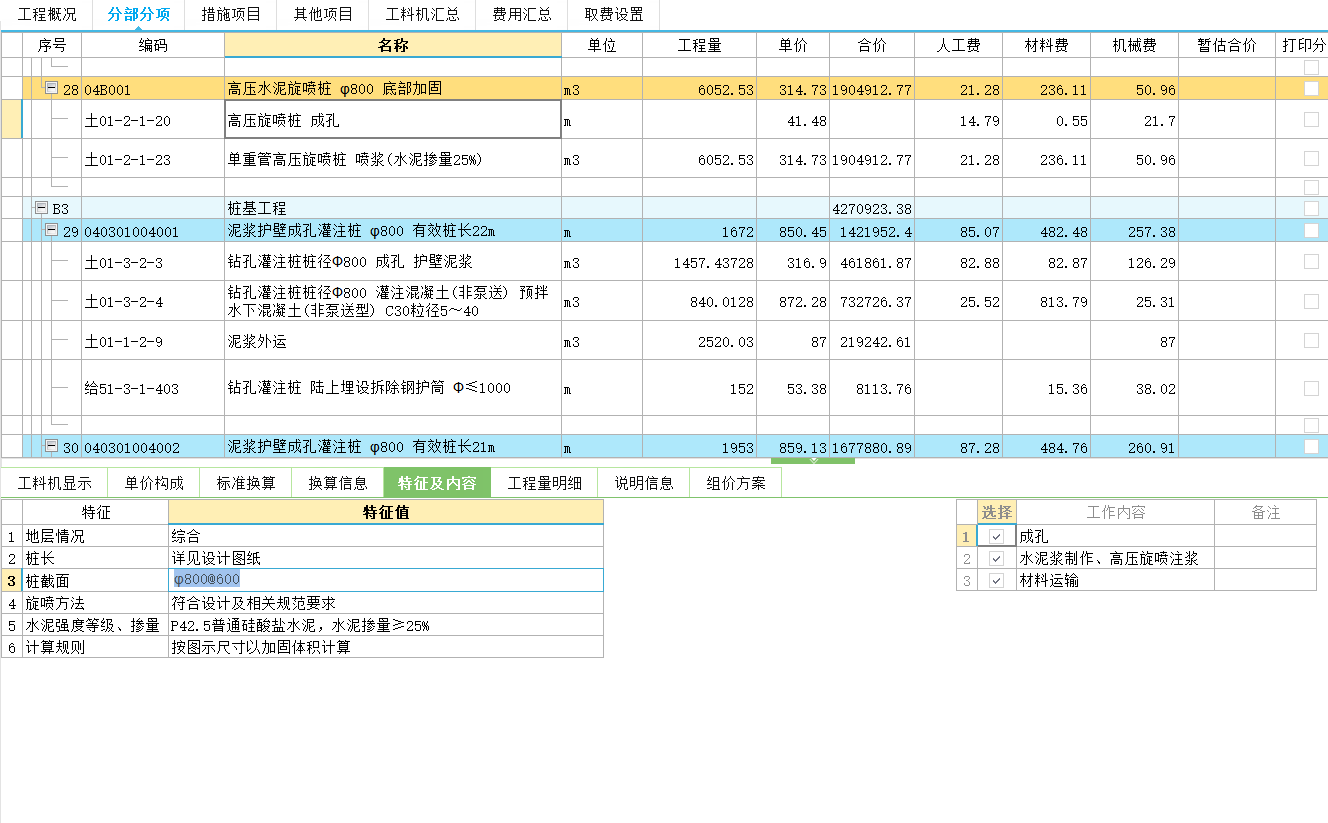Select the 桩长 value 详见设计图纸 cell
The image size is (1328, 823).
click(386, 558)
